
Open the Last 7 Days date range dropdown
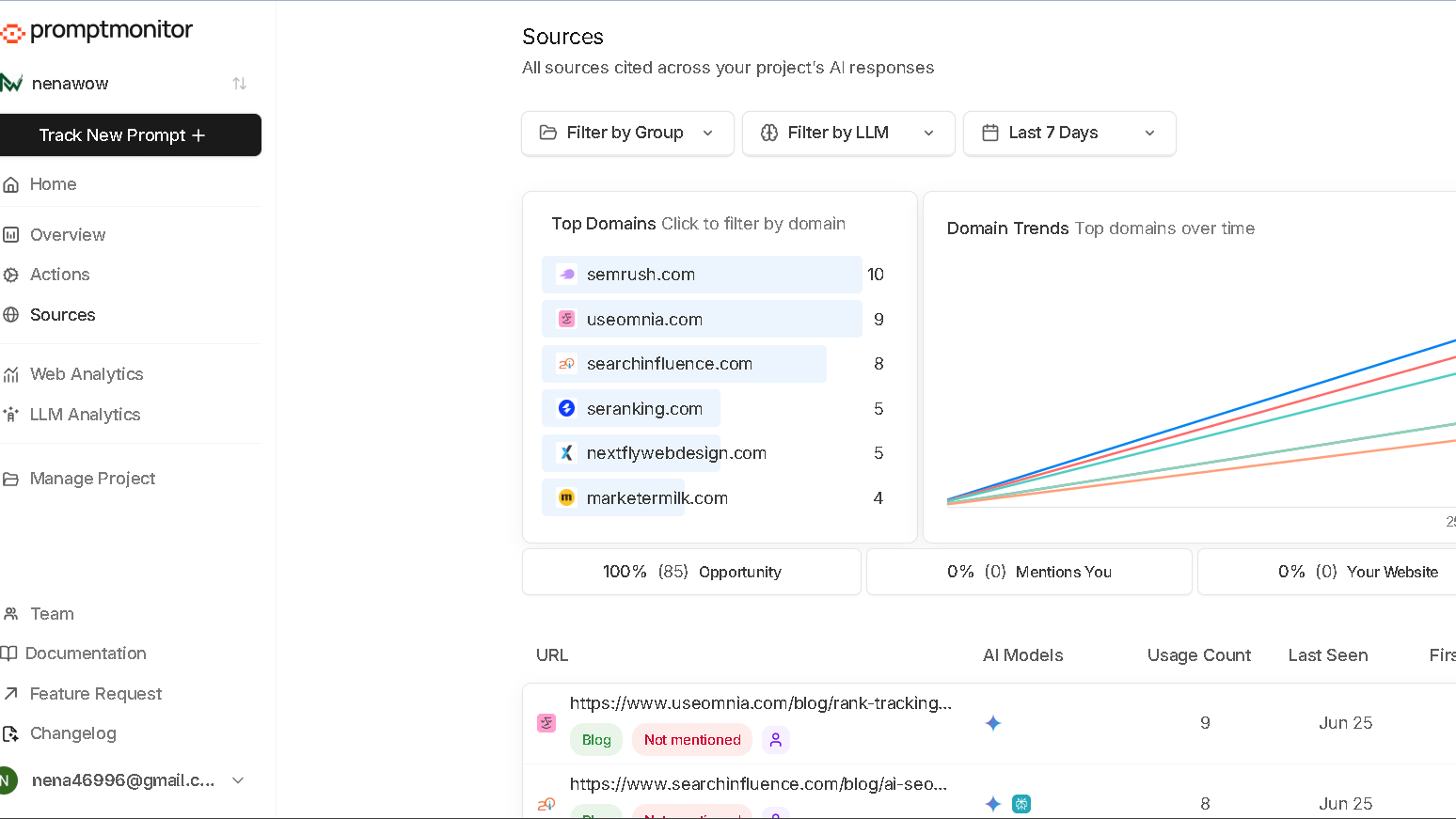(1069, 134)
